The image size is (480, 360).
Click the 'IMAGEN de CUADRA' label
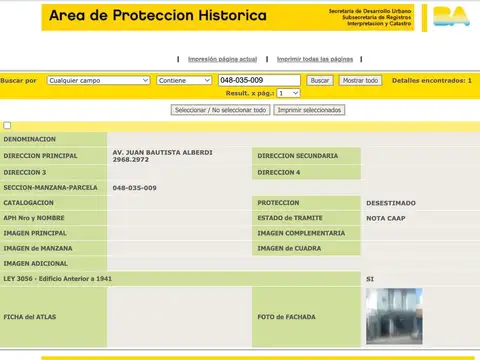coord(289,248)
